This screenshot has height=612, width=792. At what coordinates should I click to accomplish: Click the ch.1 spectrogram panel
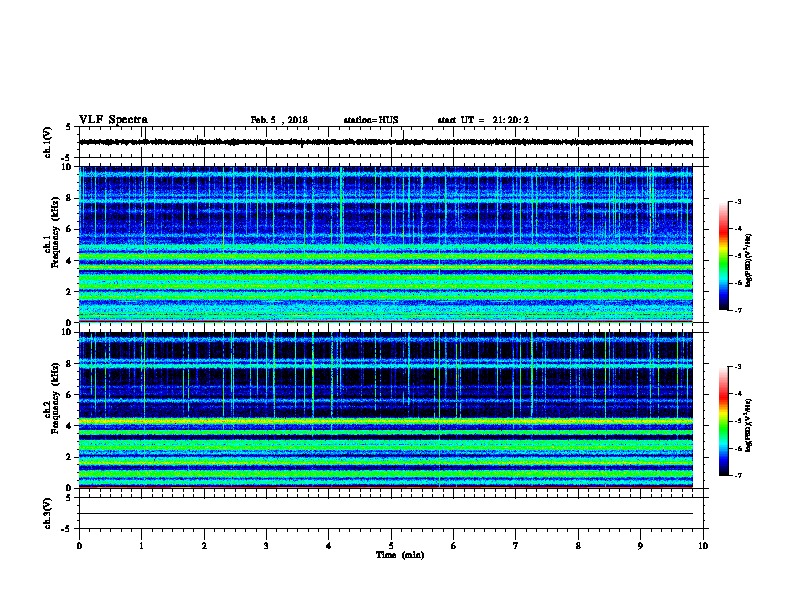[386, 244]
